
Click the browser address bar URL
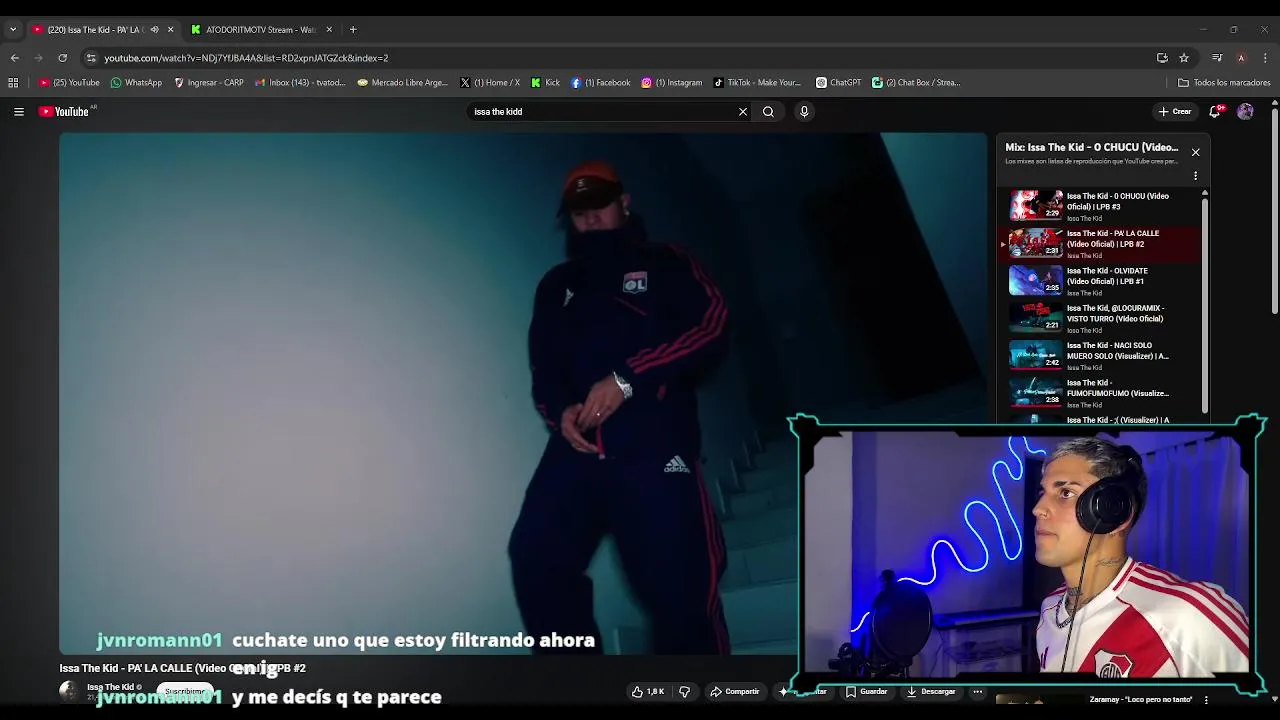pos(246,58)
